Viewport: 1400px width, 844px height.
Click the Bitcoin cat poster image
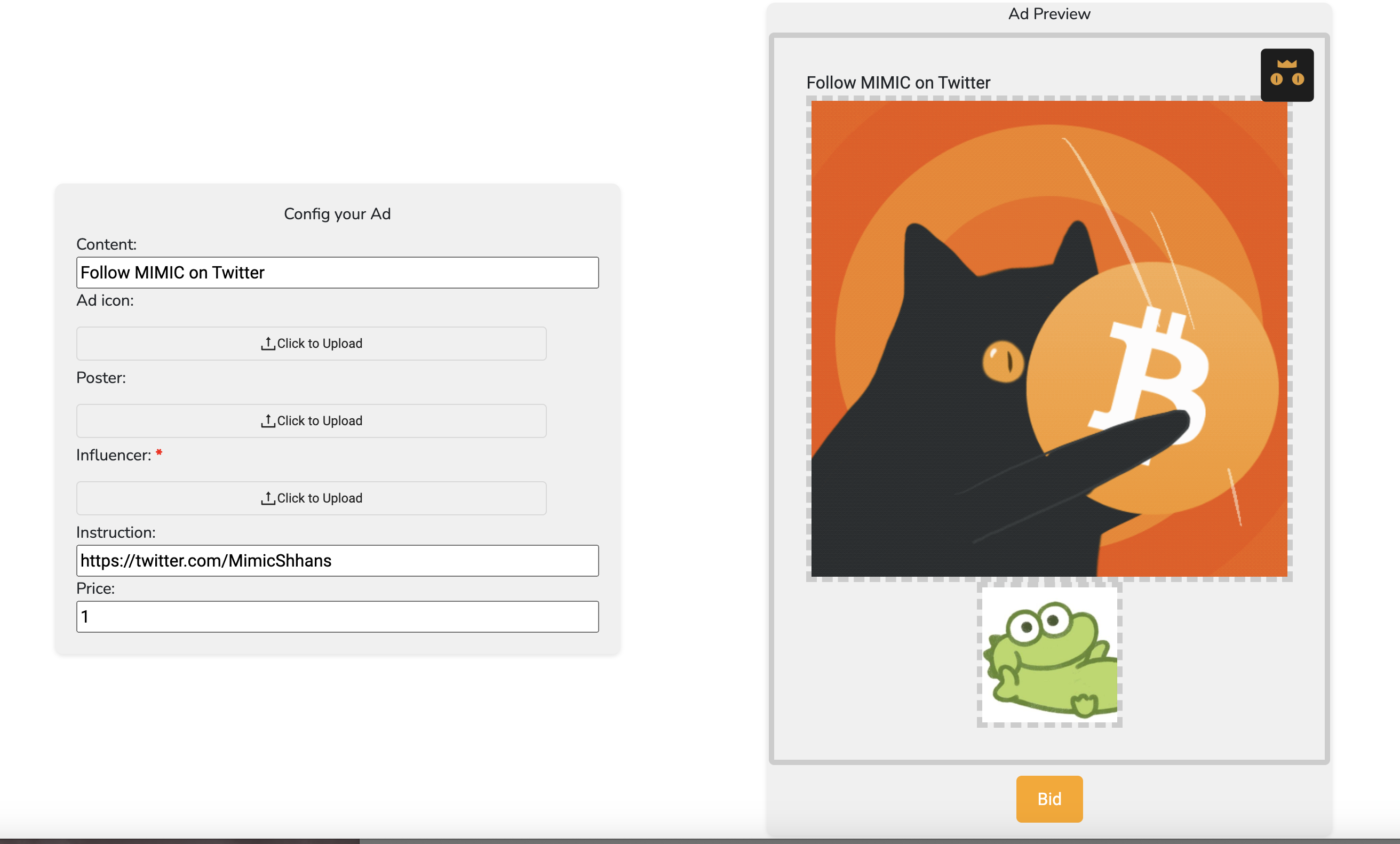(x=1049, y=339)
